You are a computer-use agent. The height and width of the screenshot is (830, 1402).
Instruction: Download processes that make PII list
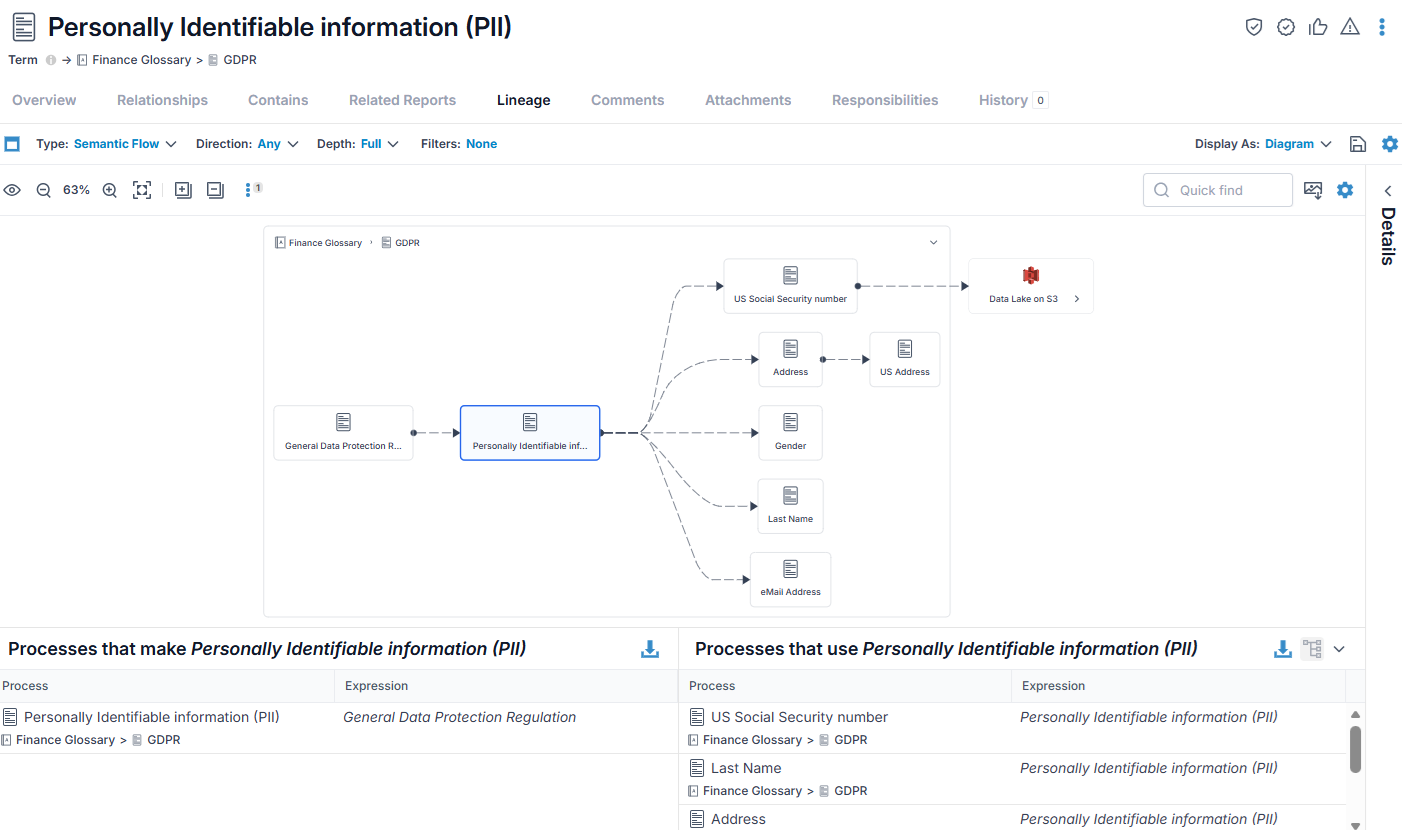pos(650,649)
